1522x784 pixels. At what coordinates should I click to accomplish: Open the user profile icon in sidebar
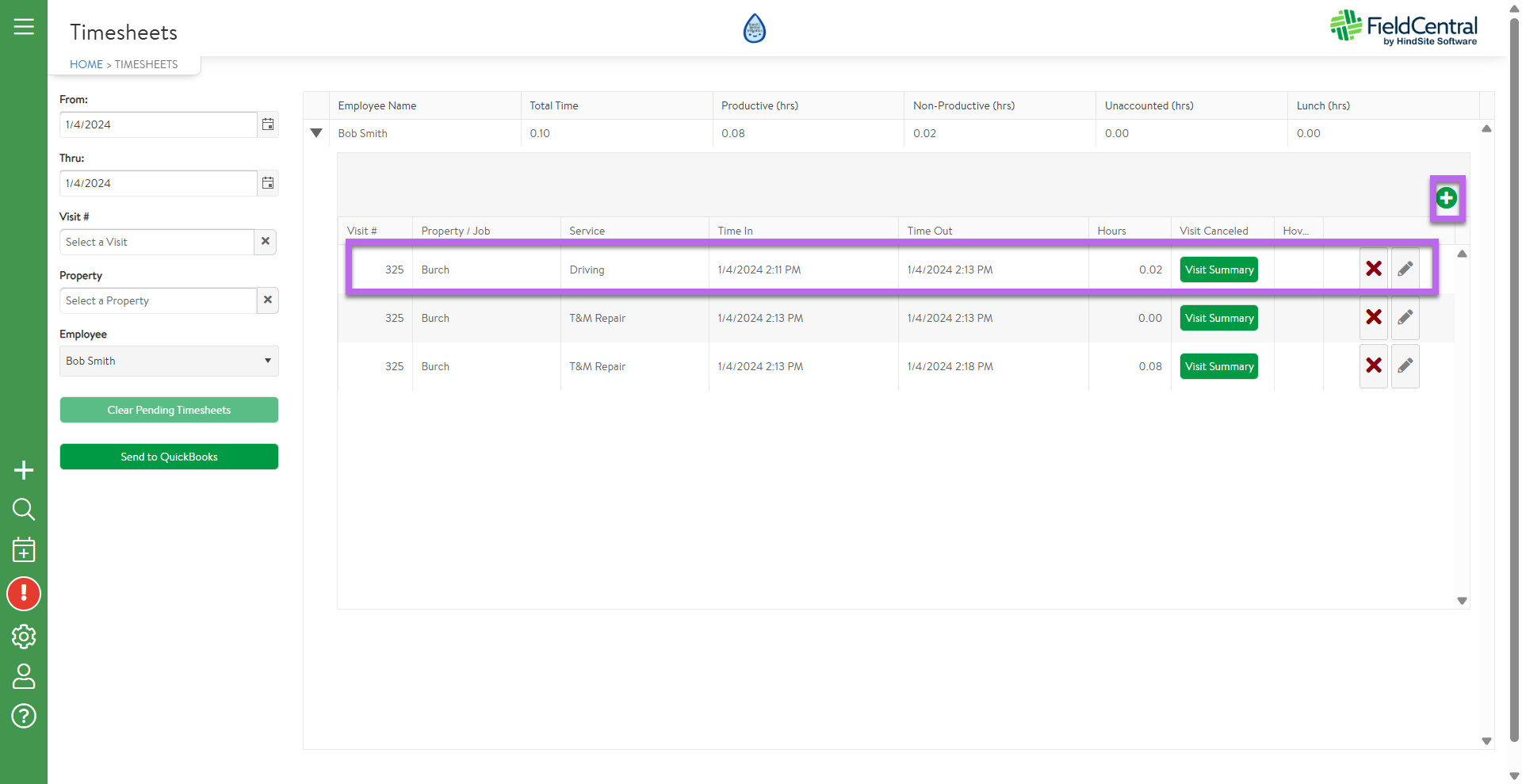pyautogui.click(x=24, y=676)
